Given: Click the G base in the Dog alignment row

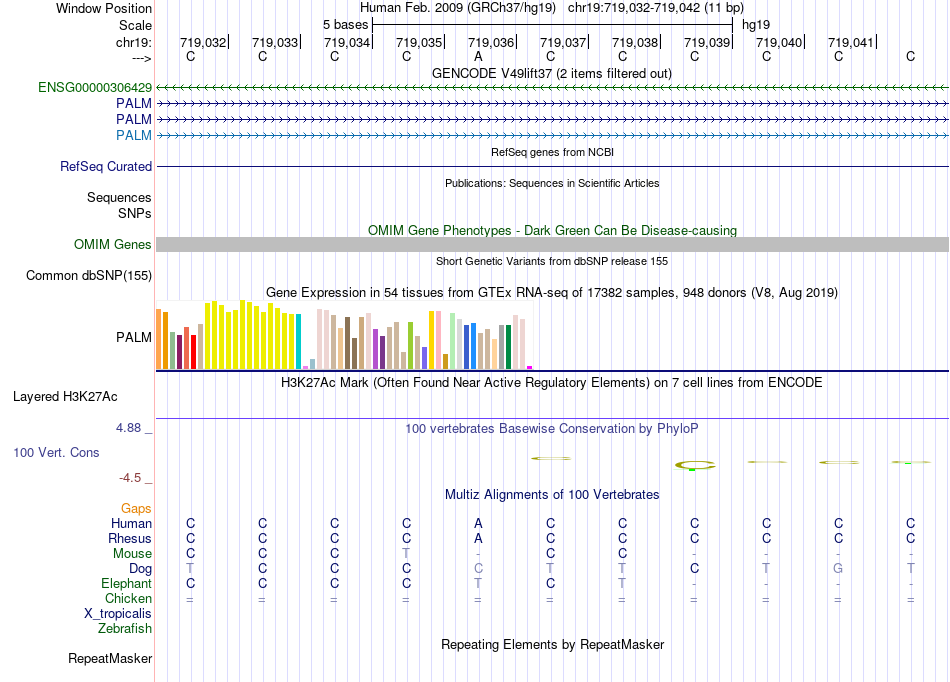Looking at the screenshot, I should tap(838, 568).
